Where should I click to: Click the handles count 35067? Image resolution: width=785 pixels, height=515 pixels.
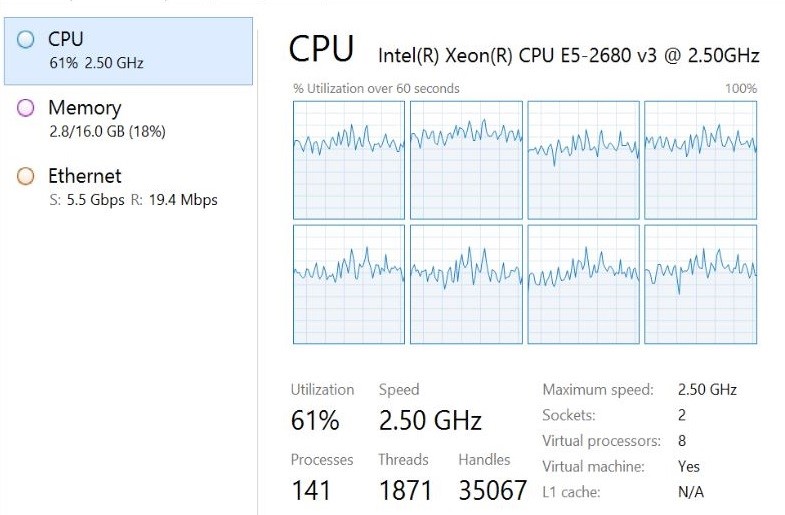(492, 491)
